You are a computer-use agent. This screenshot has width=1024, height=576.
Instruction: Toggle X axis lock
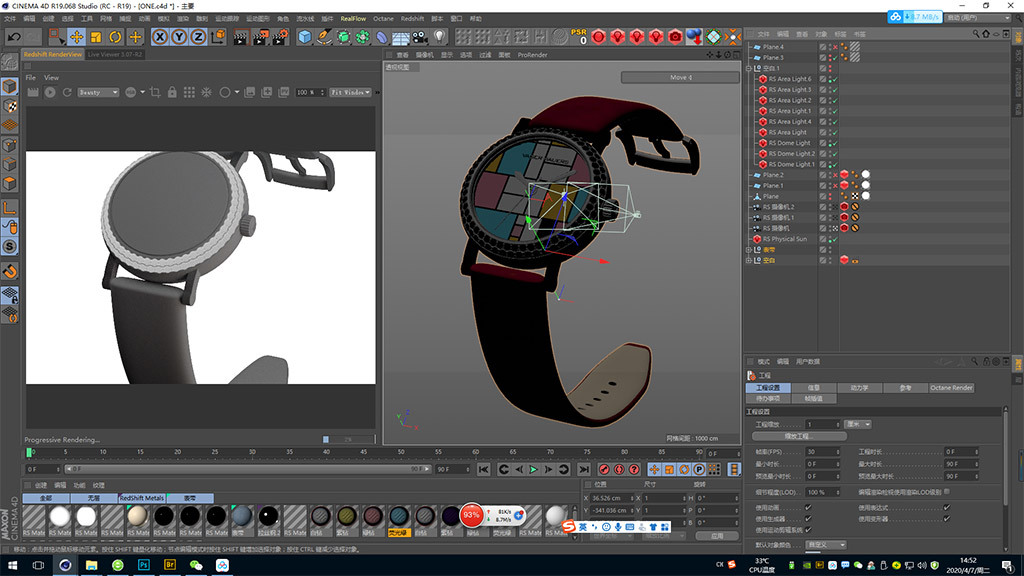coord(160,37)
